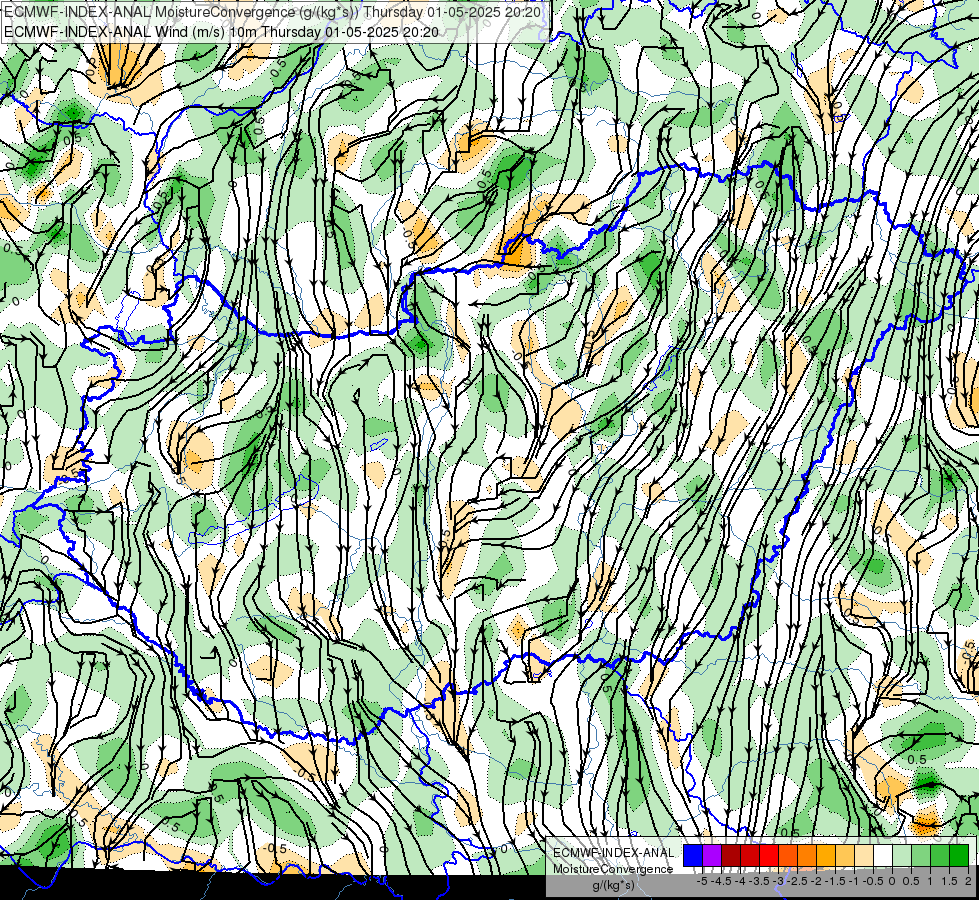
Task: Click the MoistureConvergence title line at top
Action: 273,12
